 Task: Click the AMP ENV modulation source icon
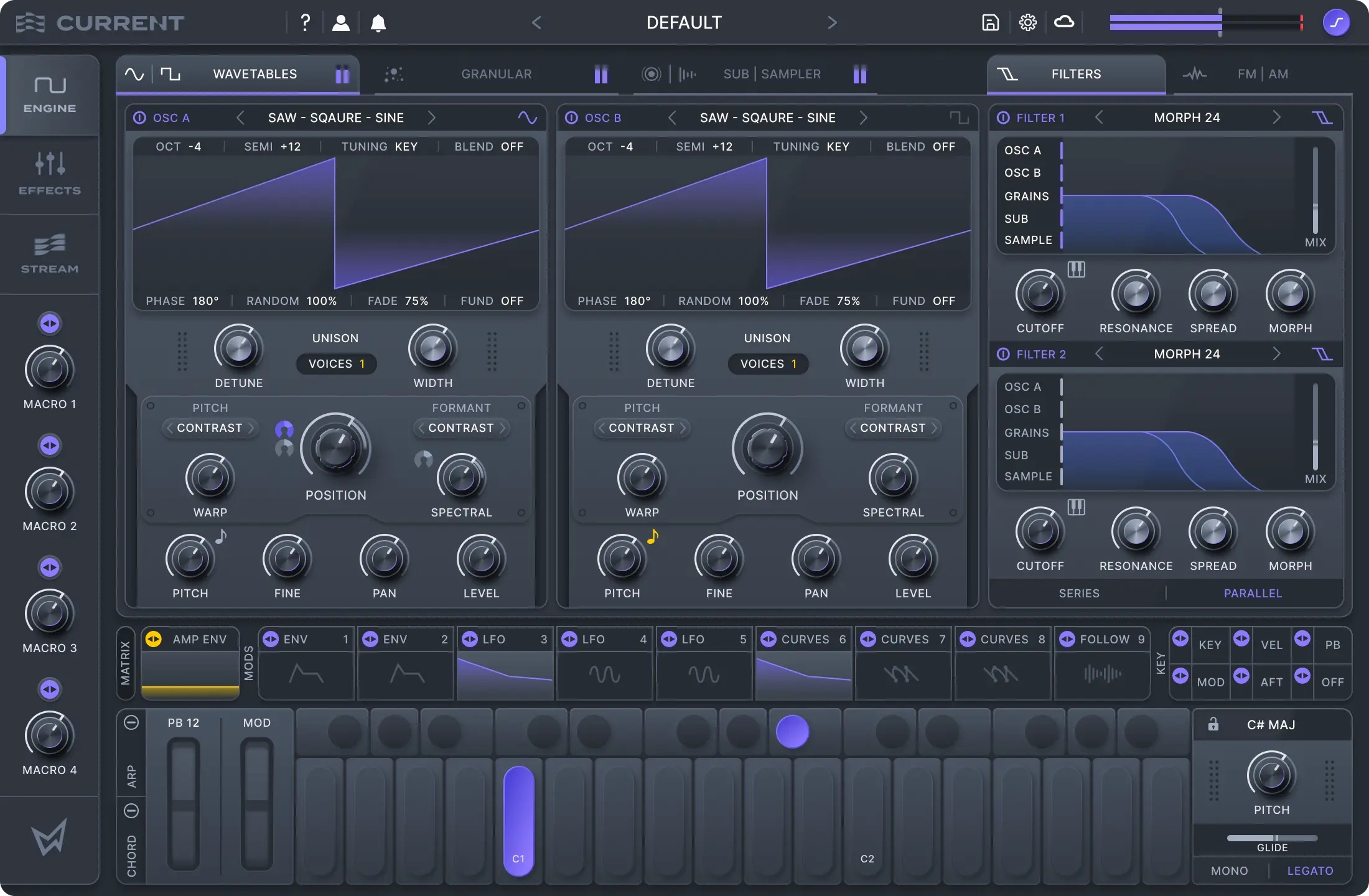pyautogui.click(x=154, y=639)
